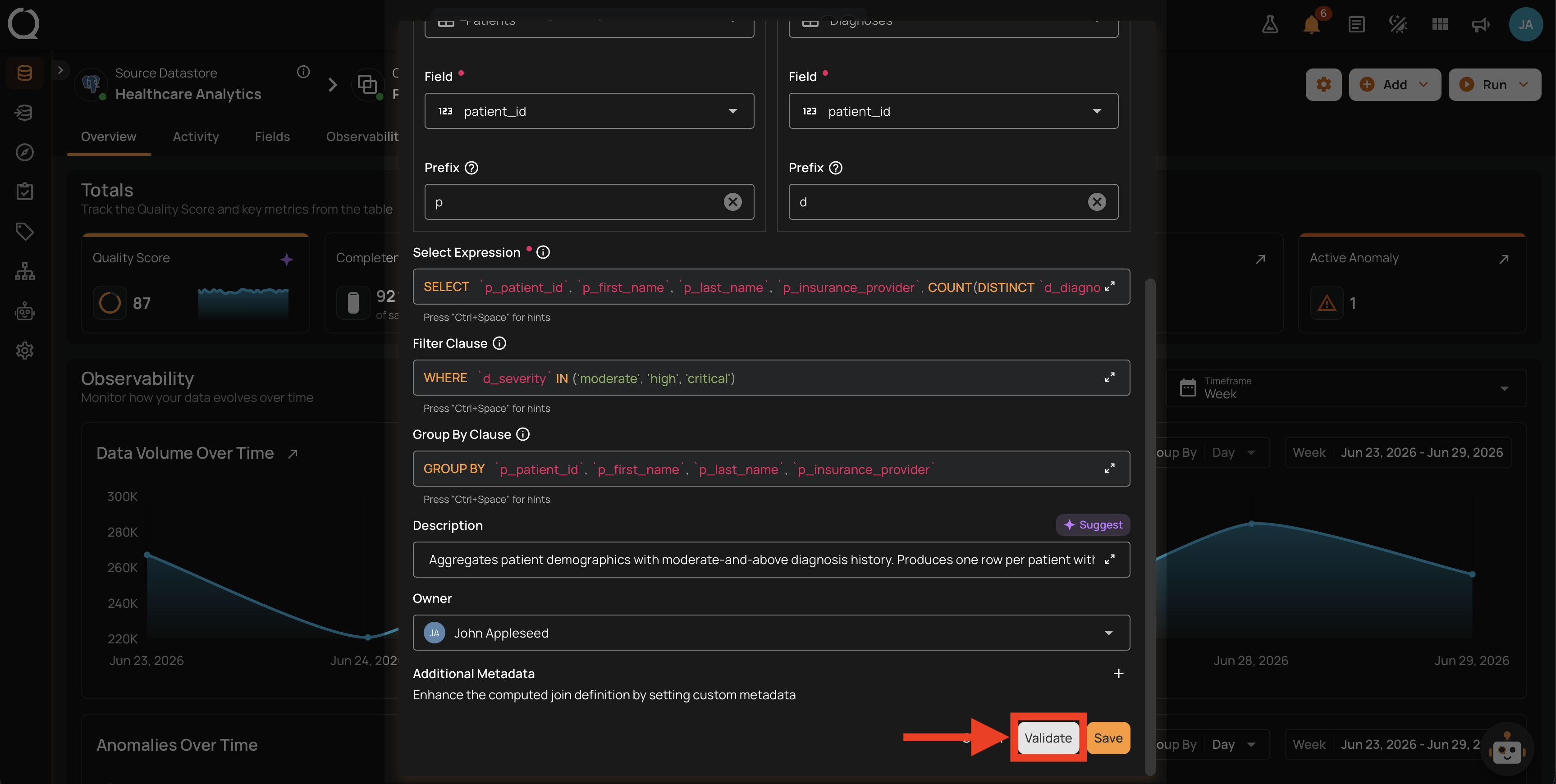Switch to the Observability tab
1556x784 pixels.
pos(362,137)
